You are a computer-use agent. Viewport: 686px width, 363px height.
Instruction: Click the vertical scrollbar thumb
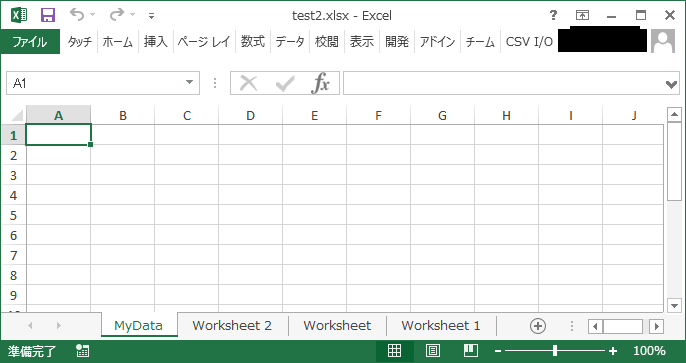point(674,162)
